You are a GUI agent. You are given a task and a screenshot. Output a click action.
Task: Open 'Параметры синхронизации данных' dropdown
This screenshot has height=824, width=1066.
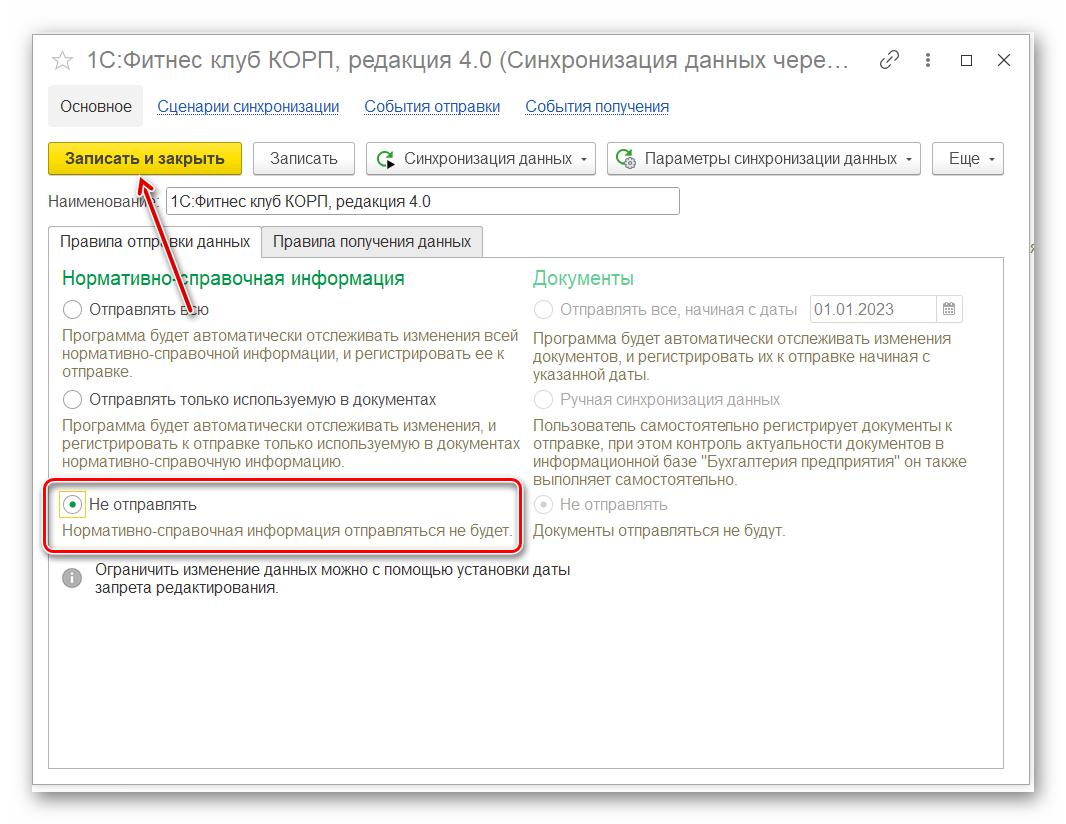coord(763,158)
